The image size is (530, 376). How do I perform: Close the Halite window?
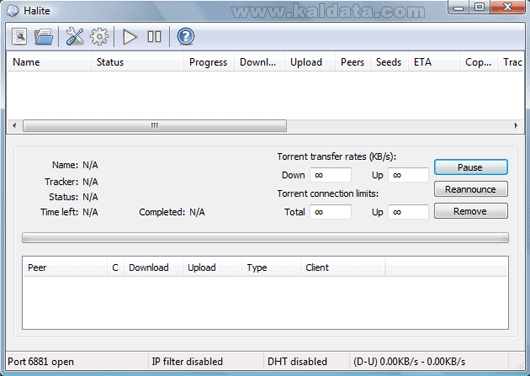coord(508,7)
